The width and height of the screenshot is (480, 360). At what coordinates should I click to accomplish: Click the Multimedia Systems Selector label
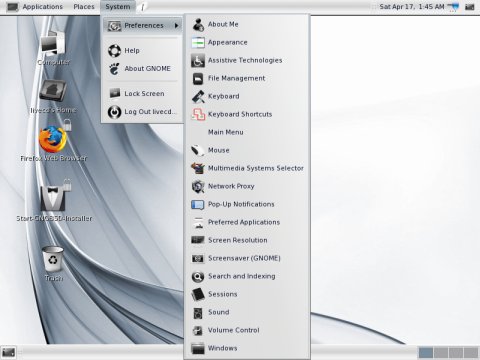coord(256,168)
